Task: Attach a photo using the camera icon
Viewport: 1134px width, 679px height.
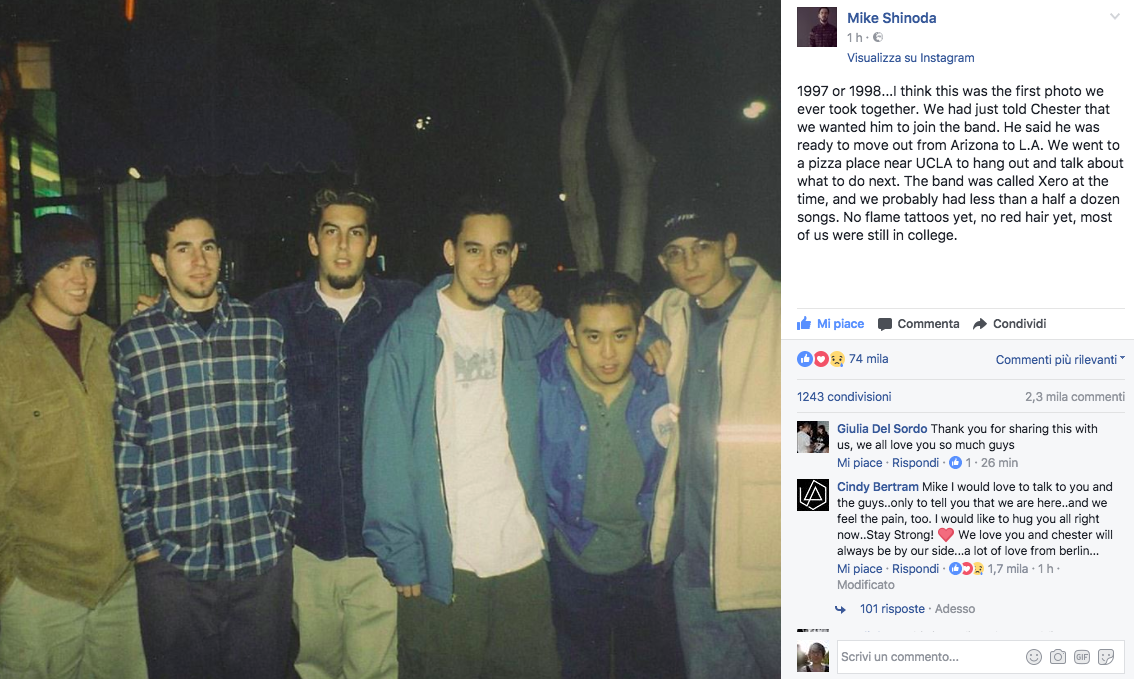Action: [1058, 657]
